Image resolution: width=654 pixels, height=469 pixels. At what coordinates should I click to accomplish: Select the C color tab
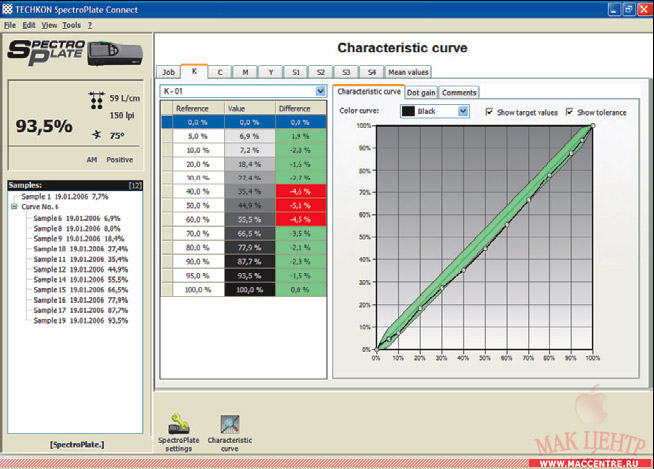coord(220,72)
